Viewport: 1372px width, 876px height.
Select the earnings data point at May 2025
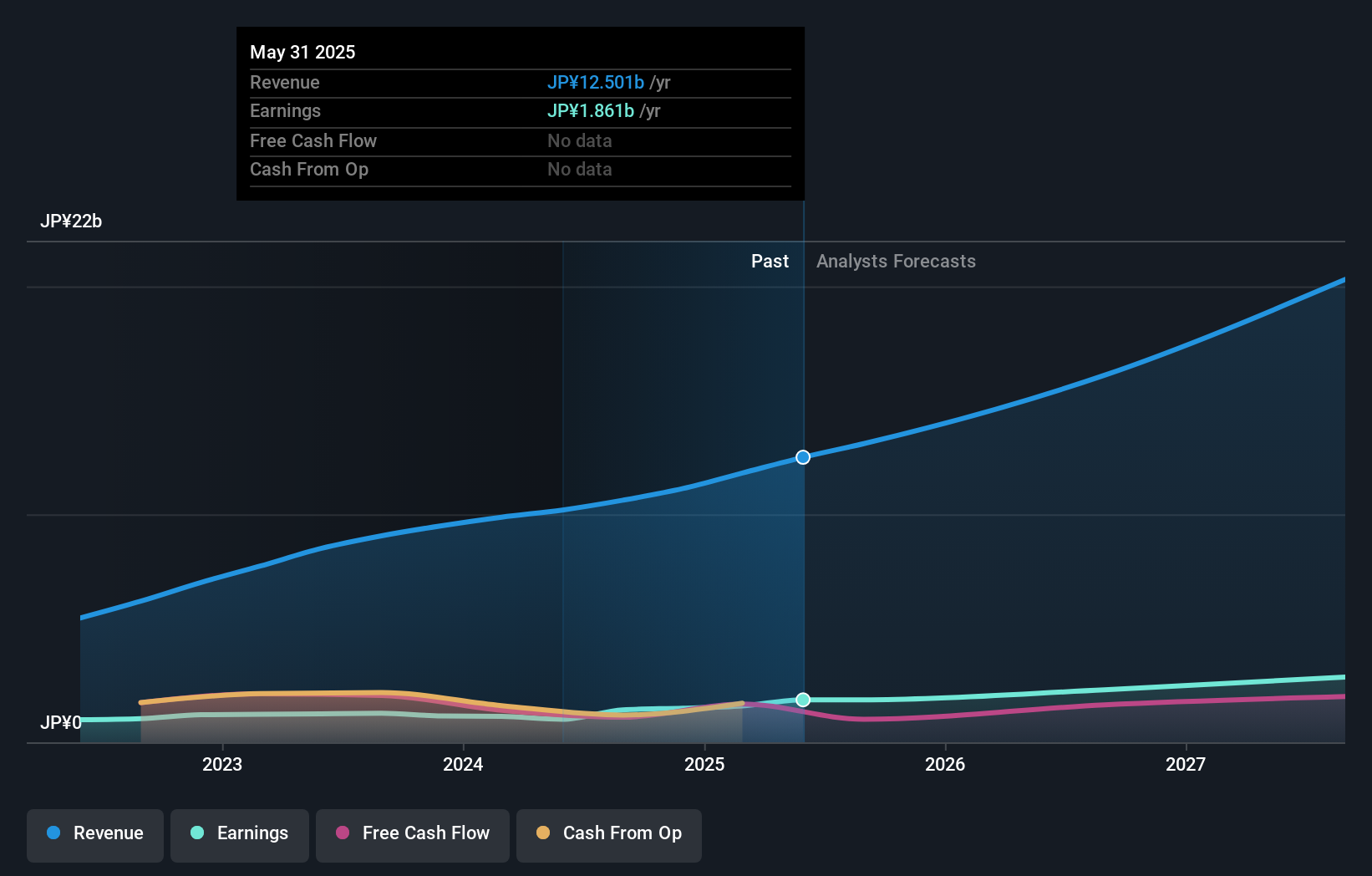pyautogui.click(x=803, y=700)
